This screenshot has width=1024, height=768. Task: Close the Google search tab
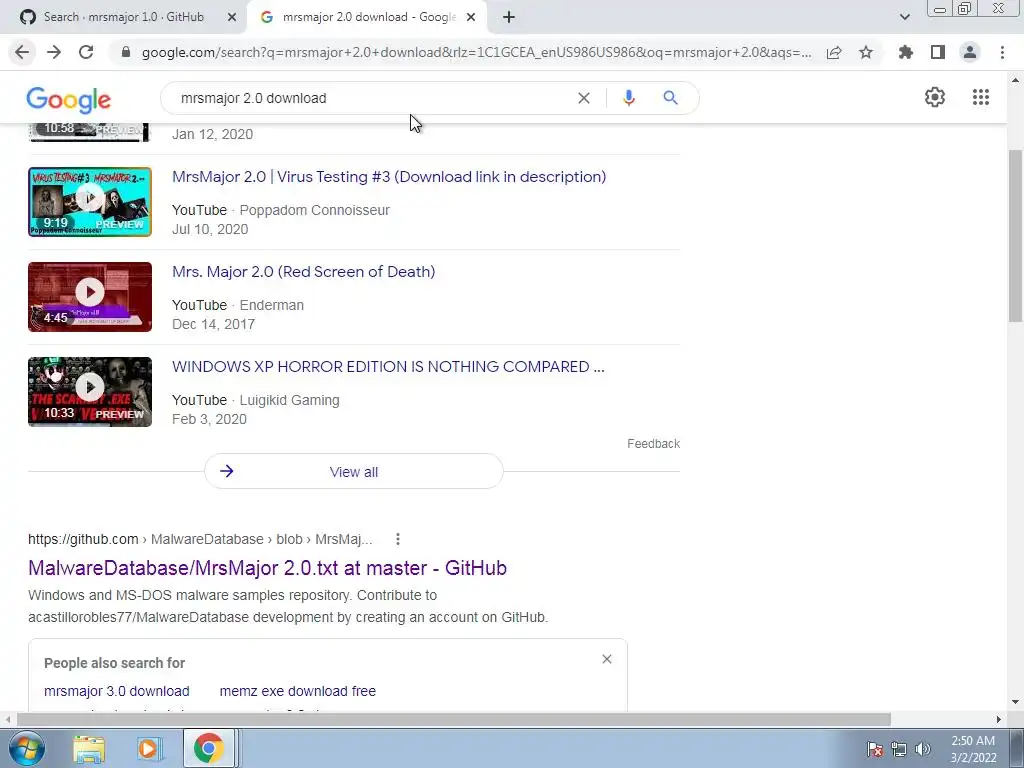click(471, 17)
